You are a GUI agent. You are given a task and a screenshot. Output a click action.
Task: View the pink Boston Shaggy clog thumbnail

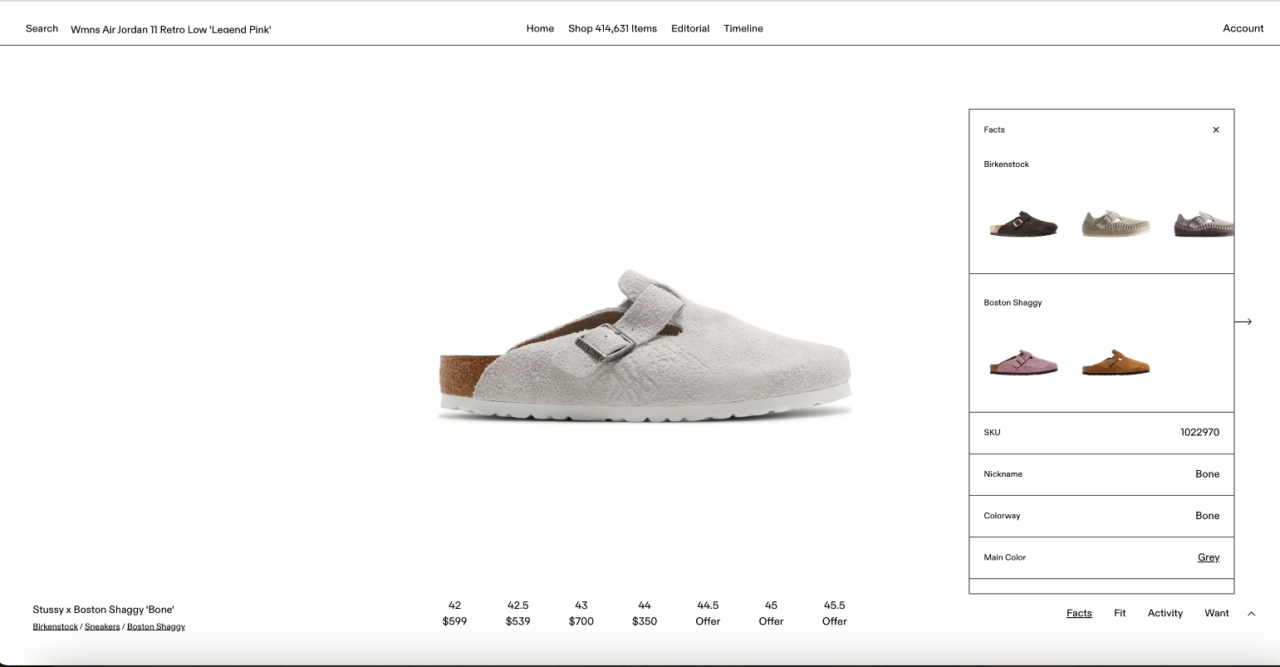[x=1023, y=362]
